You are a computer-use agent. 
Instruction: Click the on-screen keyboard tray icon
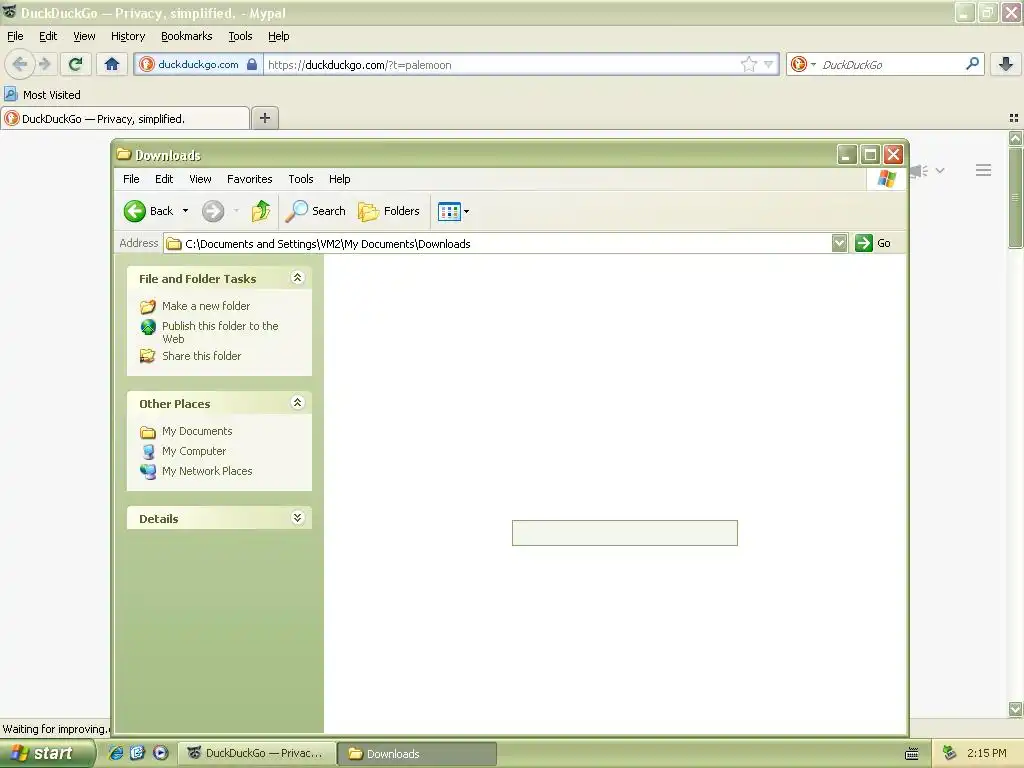click(912, 754)
